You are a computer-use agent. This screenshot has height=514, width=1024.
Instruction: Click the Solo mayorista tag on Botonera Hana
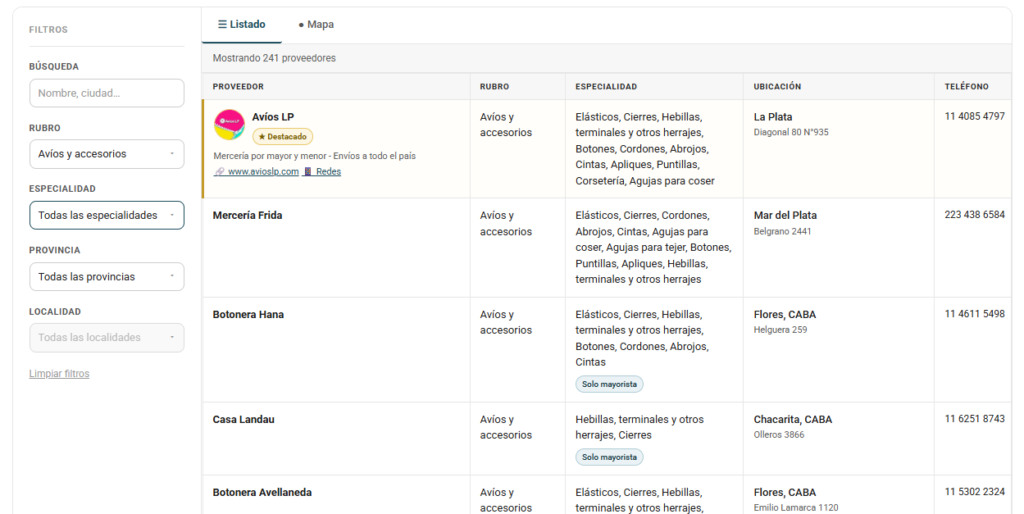[609, 384]
